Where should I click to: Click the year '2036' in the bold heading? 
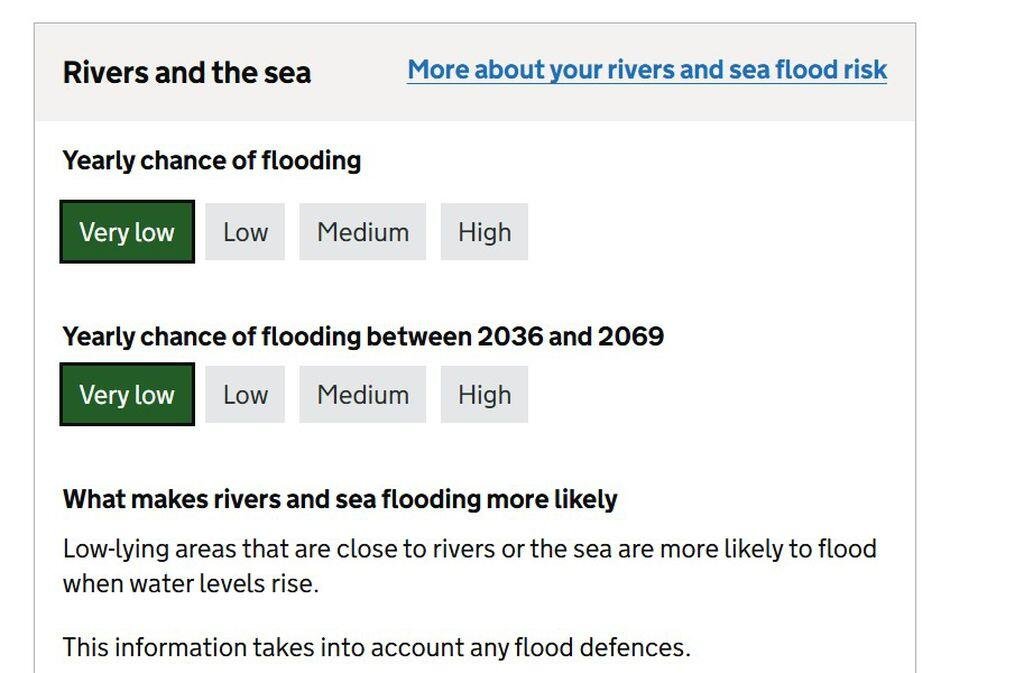[510, 337]
